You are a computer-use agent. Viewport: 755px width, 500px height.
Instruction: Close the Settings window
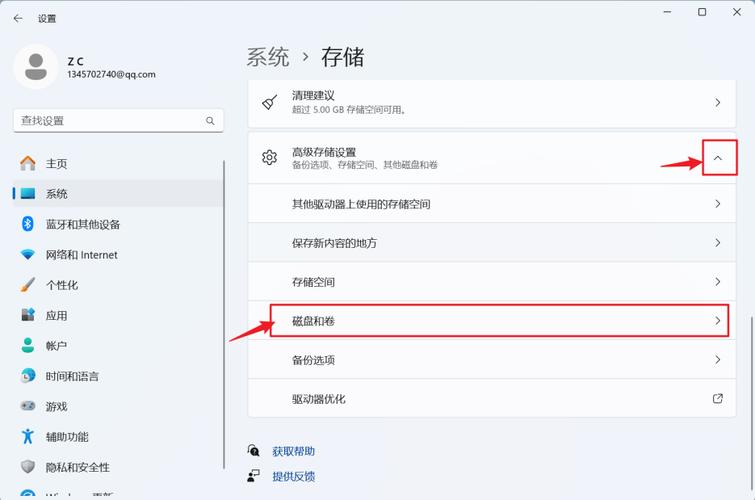click(x=737, y=12)
